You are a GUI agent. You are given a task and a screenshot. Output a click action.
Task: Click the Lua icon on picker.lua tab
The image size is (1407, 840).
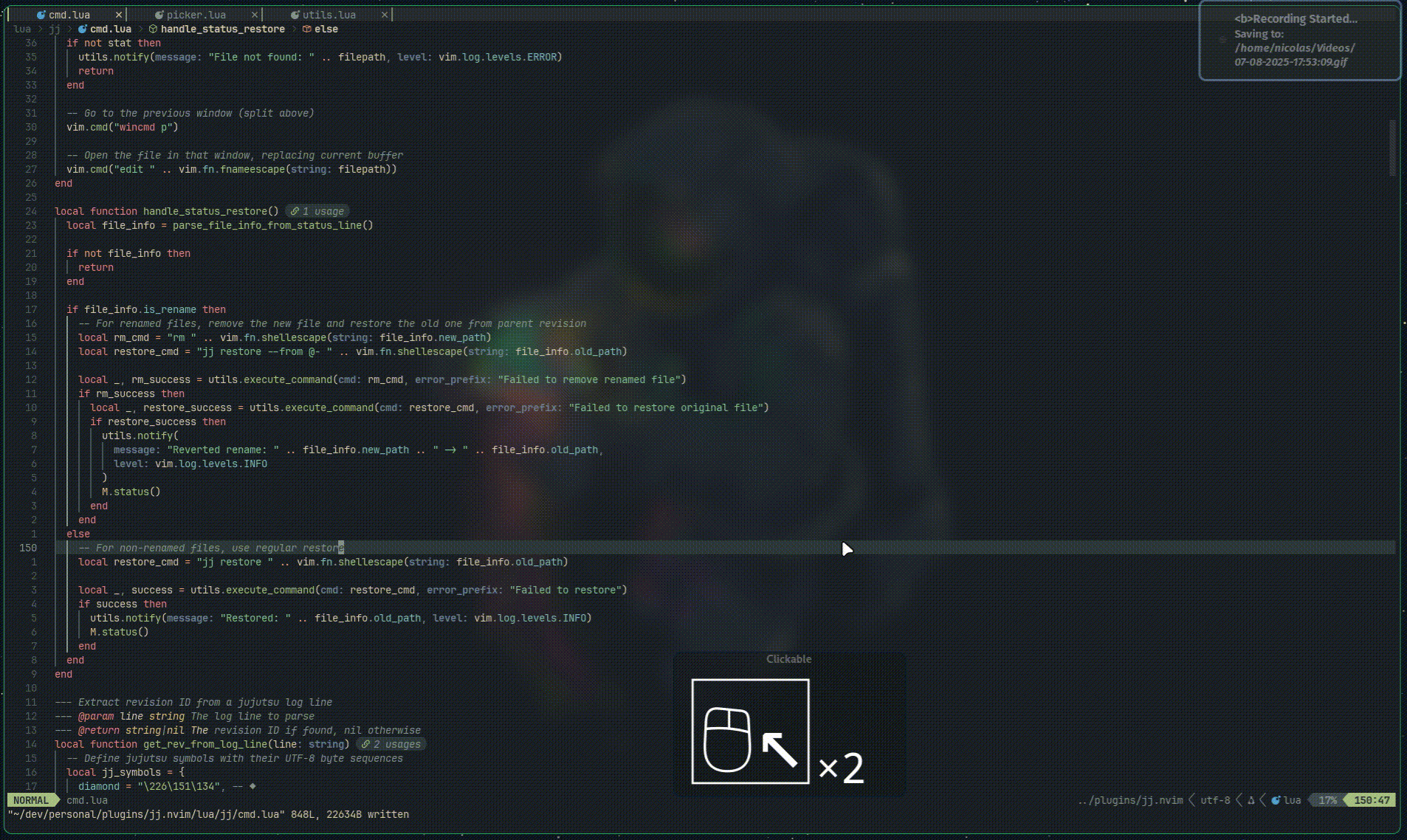[159, 15]
